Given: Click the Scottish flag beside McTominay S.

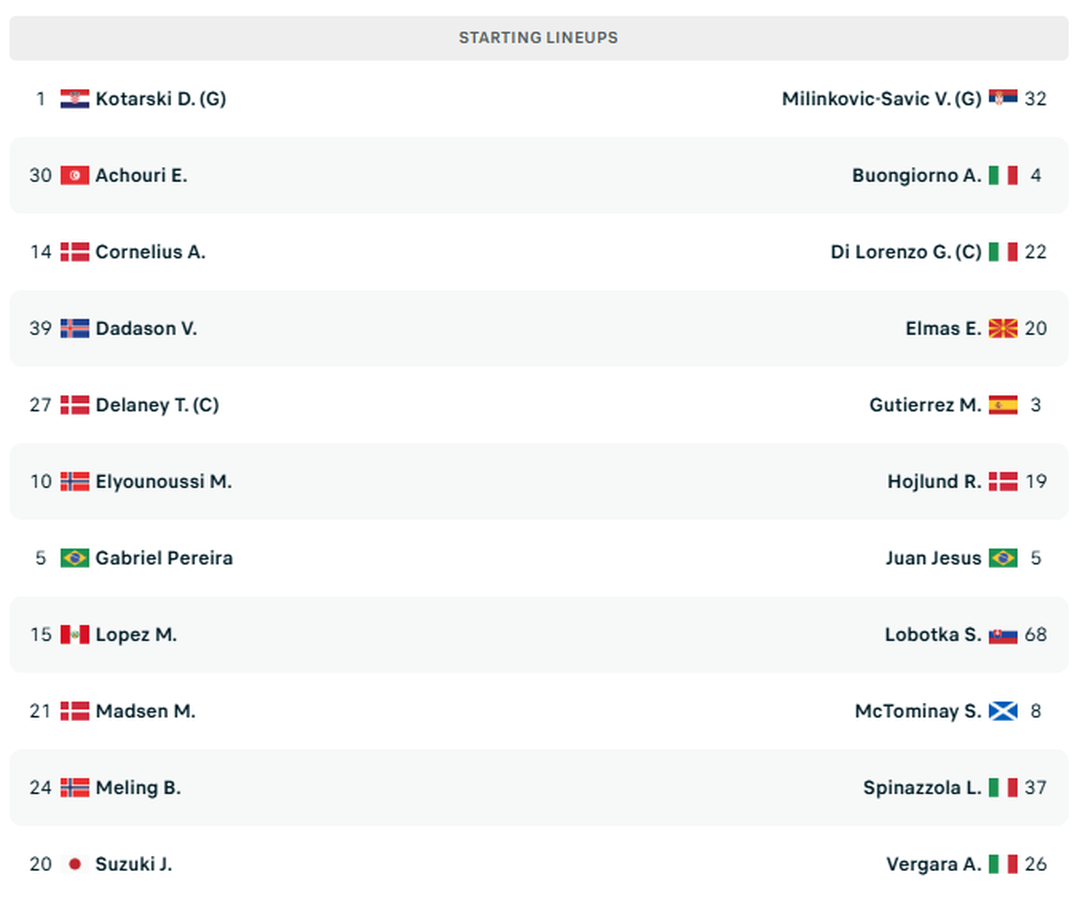Looking at the screenshot, I should 1003,711.
